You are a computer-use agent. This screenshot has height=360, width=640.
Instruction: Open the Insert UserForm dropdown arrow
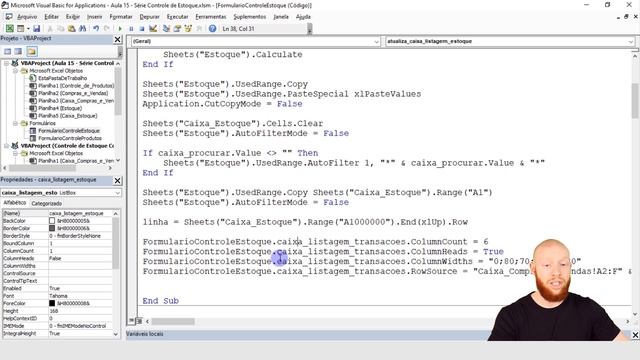tap(28, 29)
